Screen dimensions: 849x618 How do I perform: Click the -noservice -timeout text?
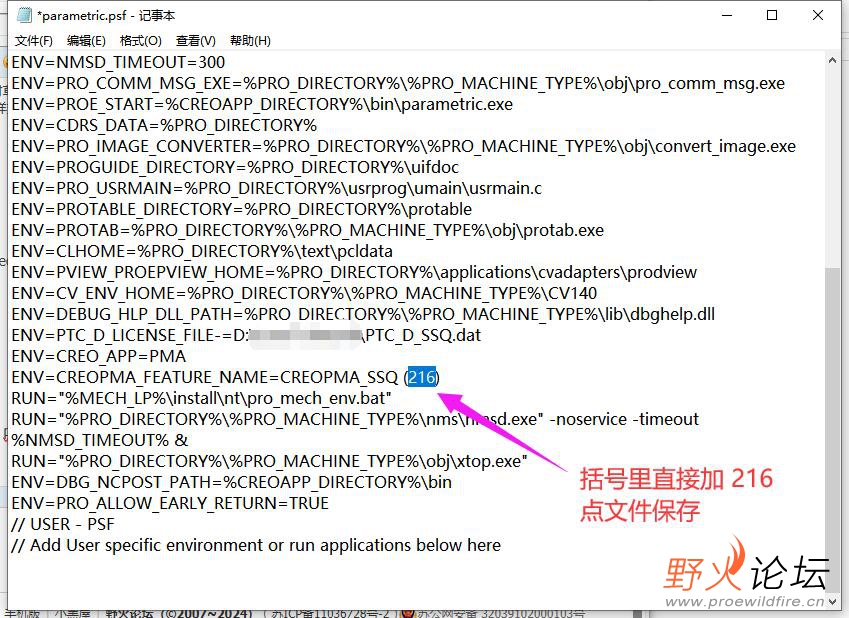click(x=624, y=419)
